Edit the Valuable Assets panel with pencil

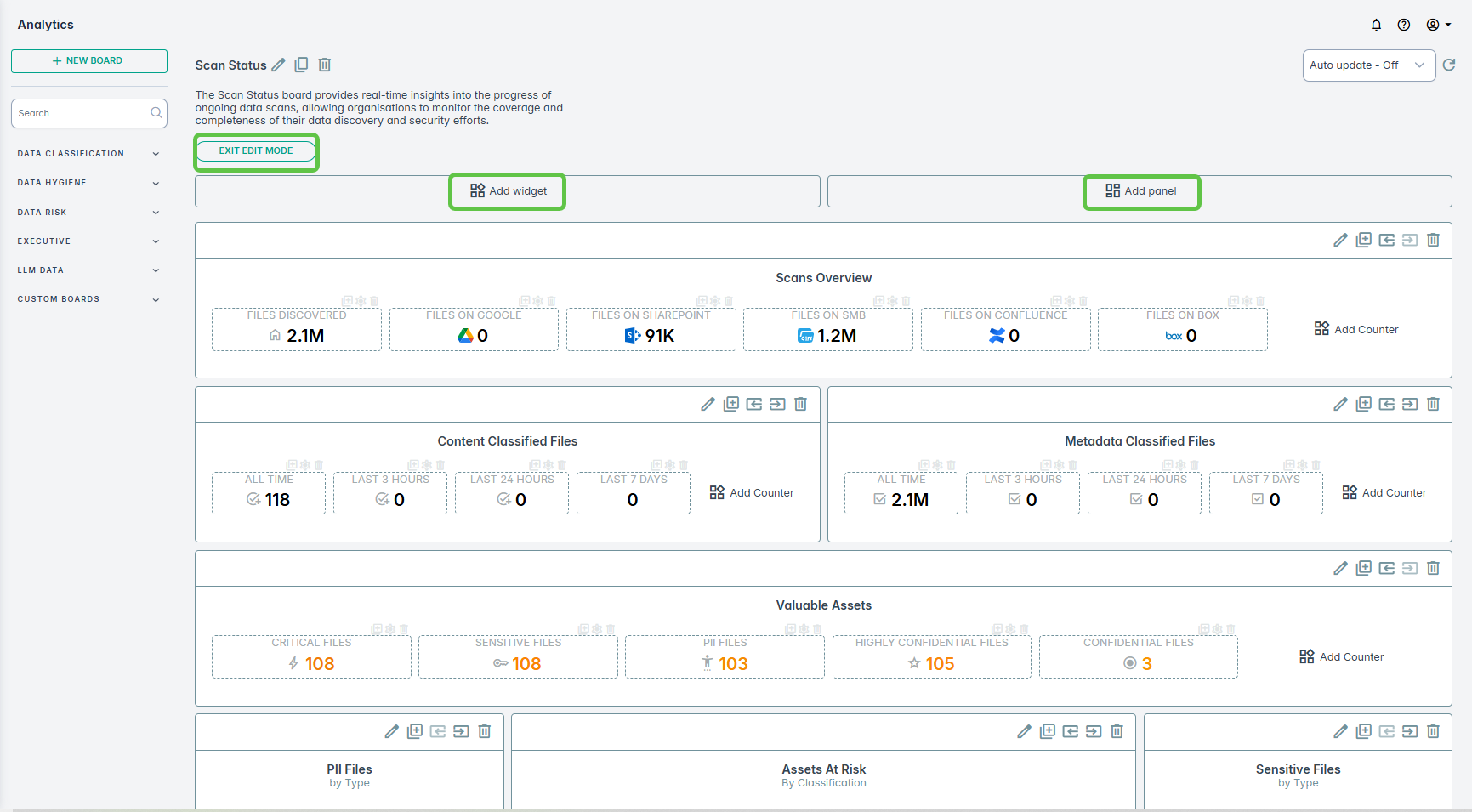(1340, 569)
